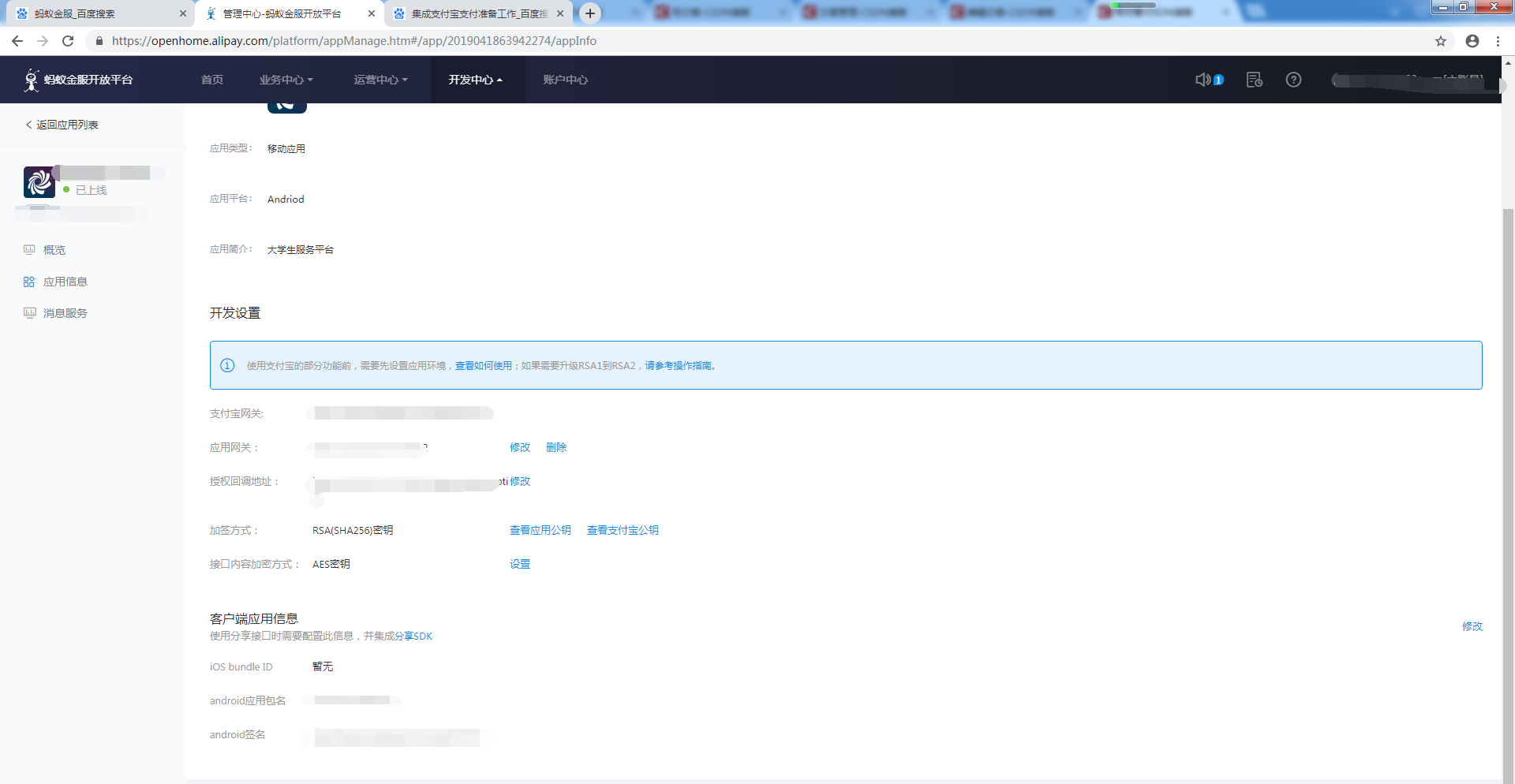The height and width of the screenshot is (784, 1515).
Task: Open 应用信息 in the sidebar
Action: [65, 282]
